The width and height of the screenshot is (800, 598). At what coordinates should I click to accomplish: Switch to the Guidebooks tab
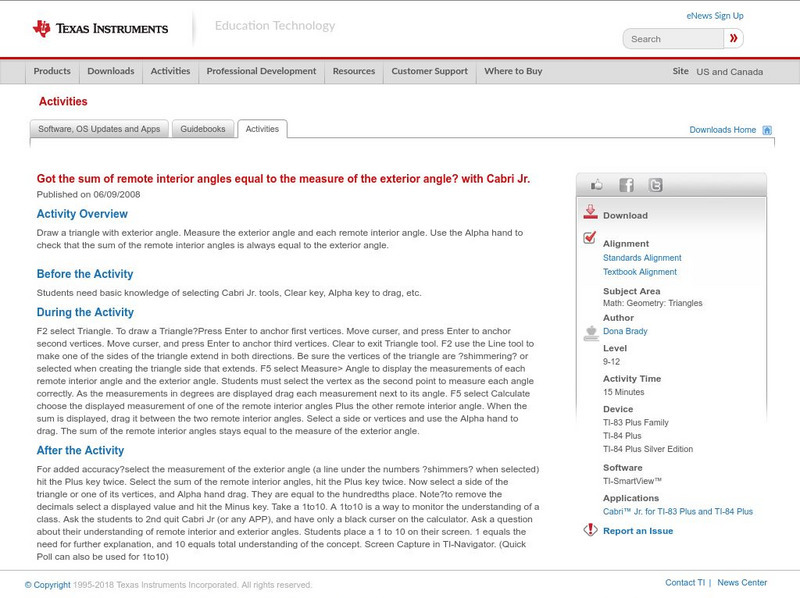[203, 129]
